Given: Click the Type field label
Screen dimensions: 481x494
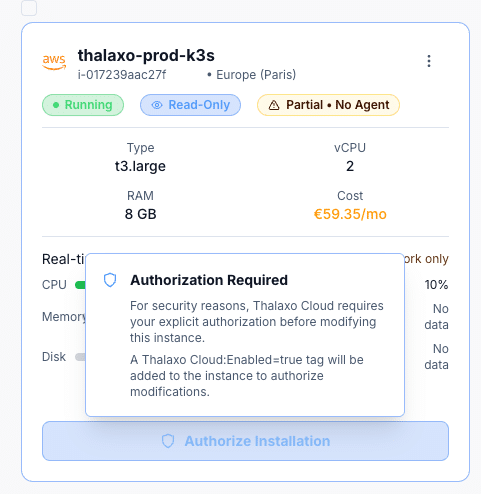Looking at the screenshot, I should point(140,148).
